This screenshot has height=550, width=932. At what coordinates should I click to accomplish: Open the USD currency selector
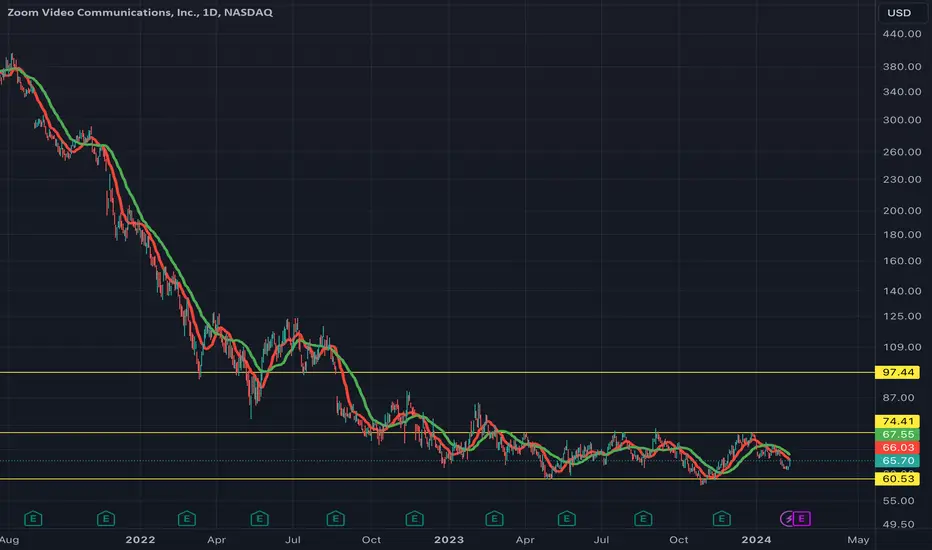pyautogui.click(x=899, y=12)
